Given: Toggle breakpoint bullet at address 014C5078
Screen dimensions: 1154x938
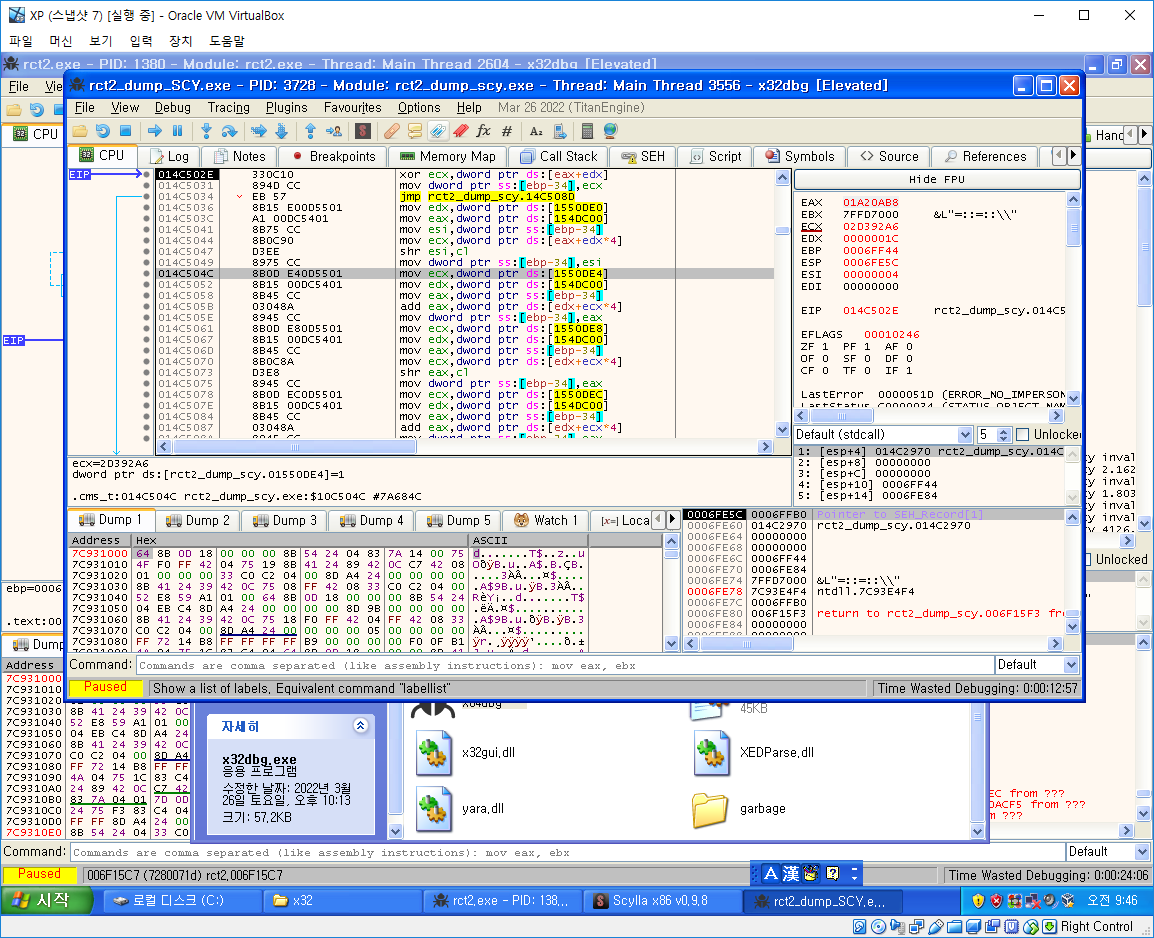Looking at the screenshot, I should pyautogui.click(x=147, y=394).
